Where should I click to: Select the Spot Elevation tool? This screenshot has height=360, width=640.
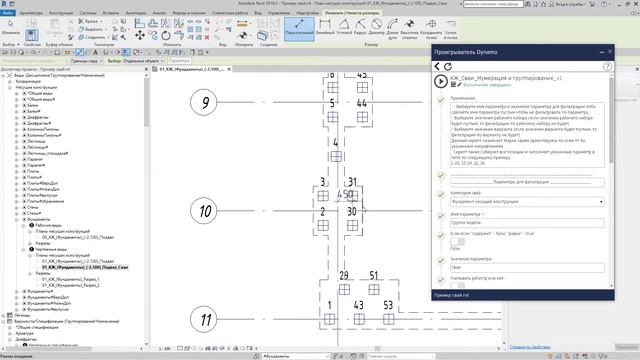point(409,29)
